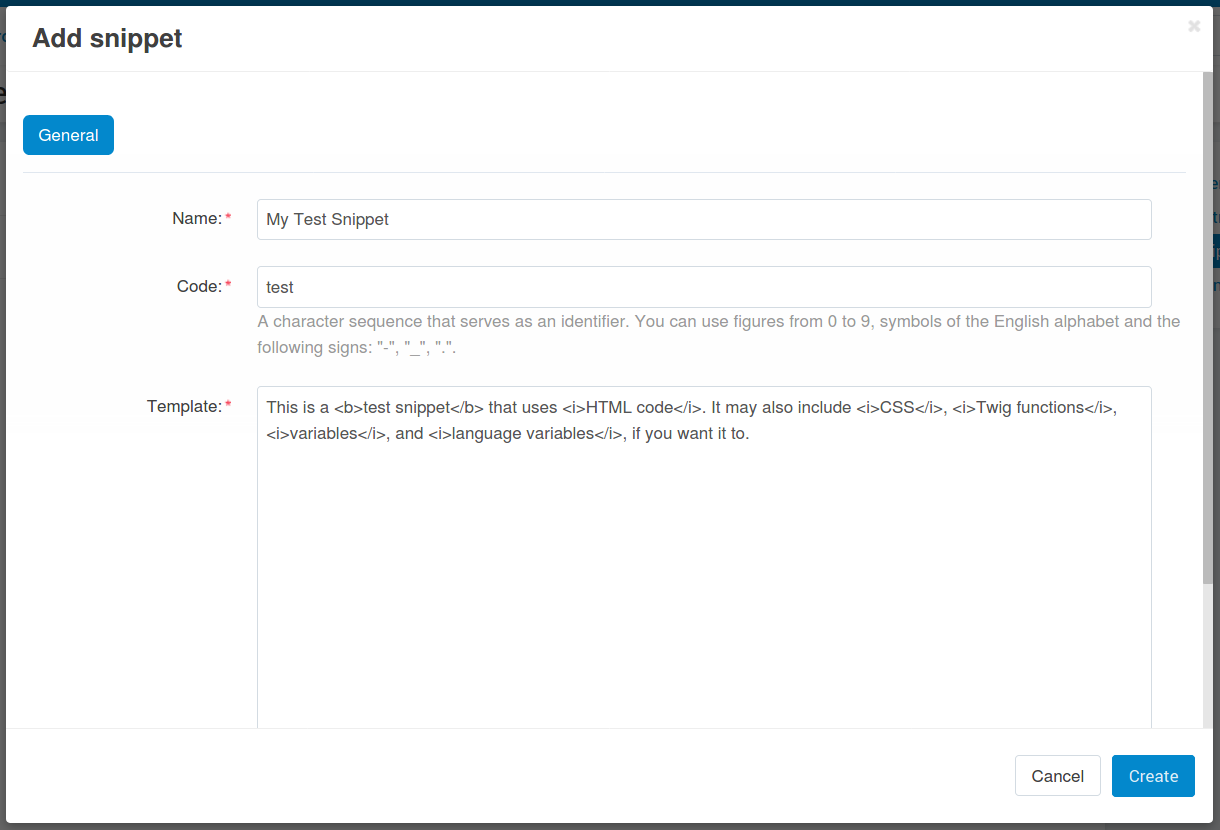The height and width of the screenshot is (830, 1220).
Task: Click the blue Create button
Action: 1153,776
